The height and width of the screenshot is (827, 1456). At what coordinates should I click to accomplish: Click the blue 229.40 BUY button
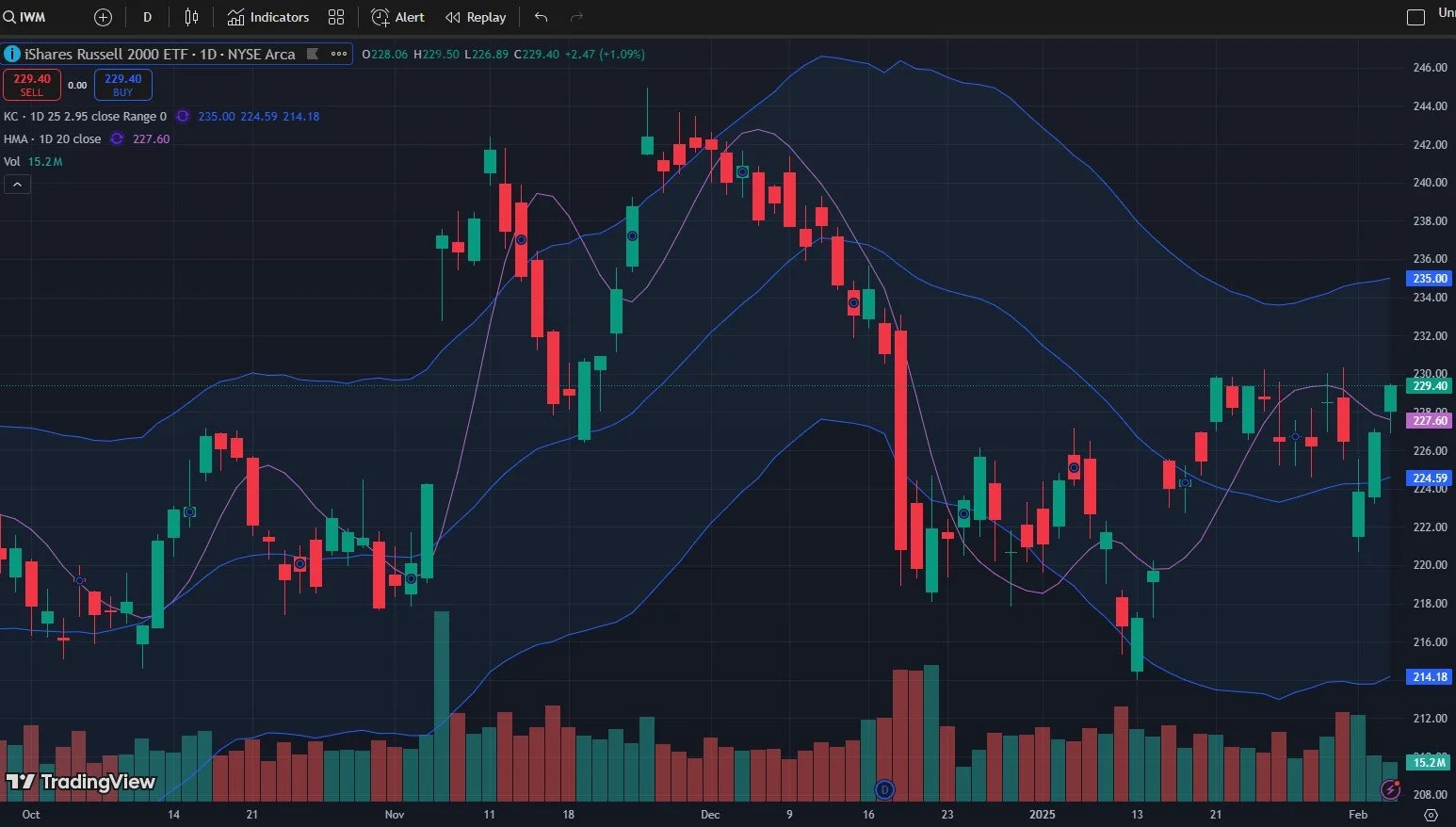pyautogui.click(x=123, y=85)
